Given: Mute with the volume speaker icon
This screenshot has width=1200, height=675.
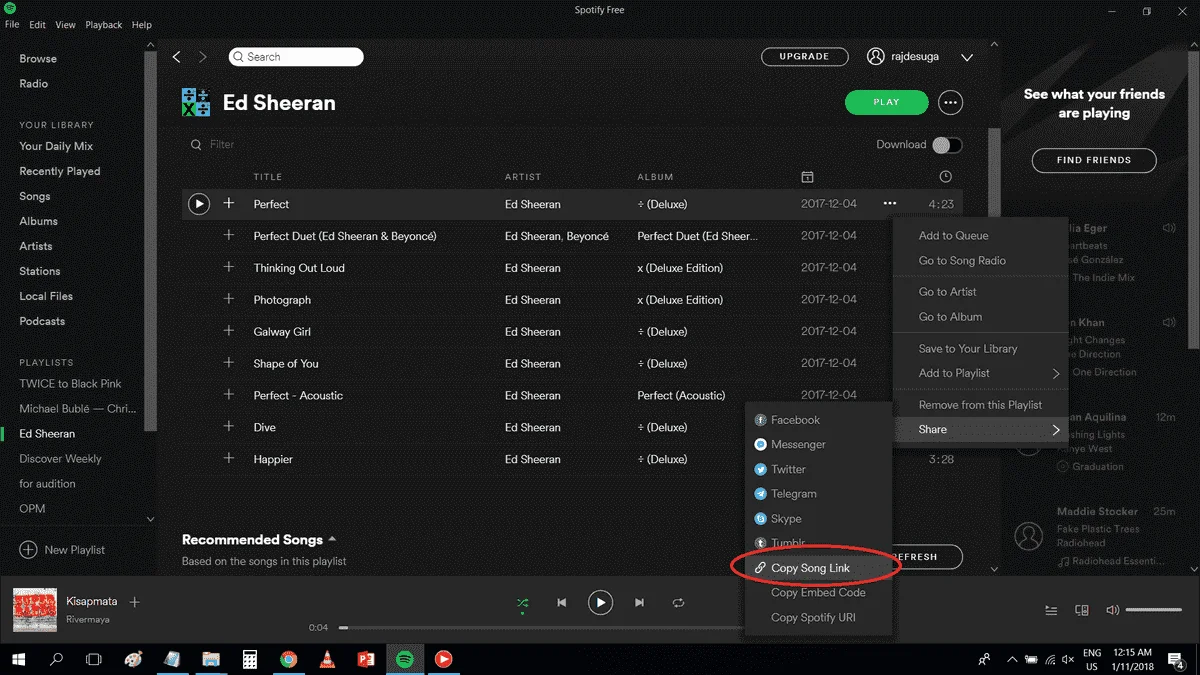Looking at the screenshot, I should pyautogui.click(x=1112, y=610).
